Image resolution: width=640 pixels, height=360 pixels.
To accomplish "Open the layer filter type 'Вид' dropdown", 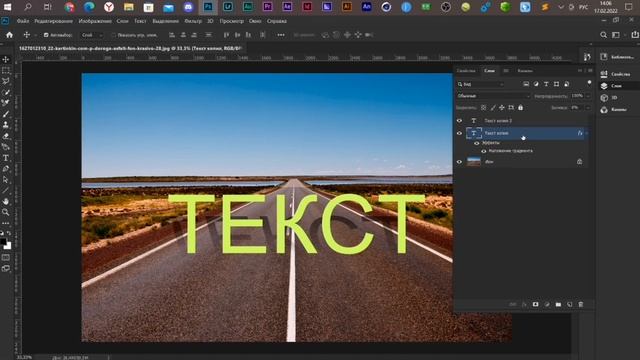I will coord(480,84).
